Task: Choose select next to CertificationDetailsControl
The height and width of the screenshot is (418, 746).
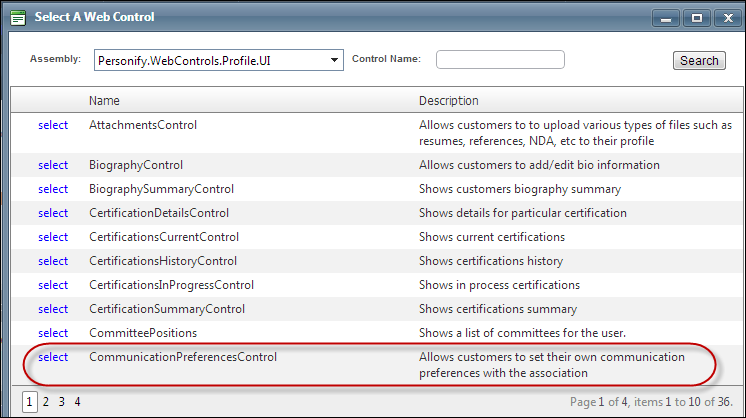Action: 53,213
